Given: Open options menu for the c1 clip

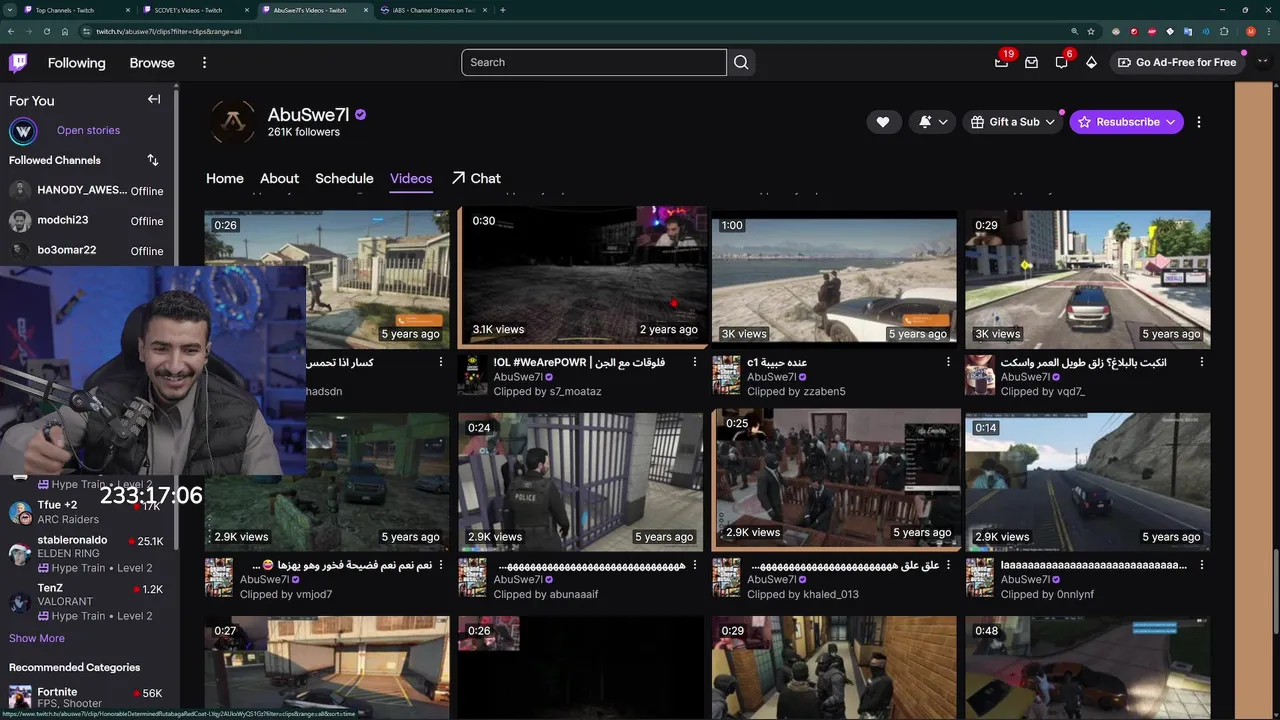Looking at the screenshot, I should (948, 362).
